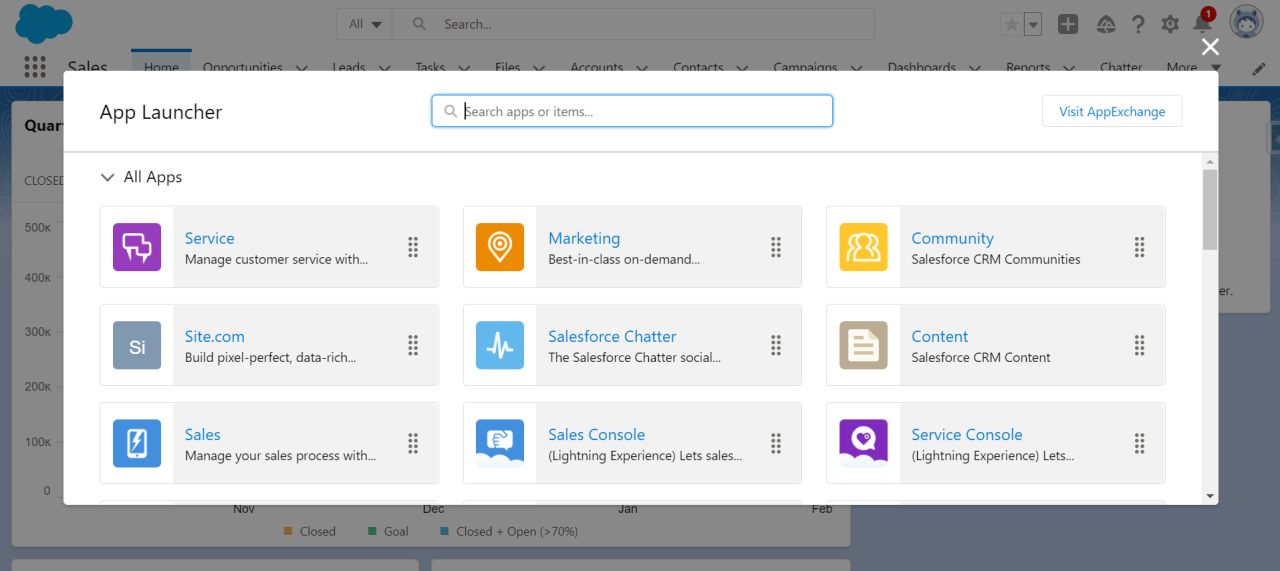Open the Sales app icon
1280x571 pixels.
coord(137,443)
